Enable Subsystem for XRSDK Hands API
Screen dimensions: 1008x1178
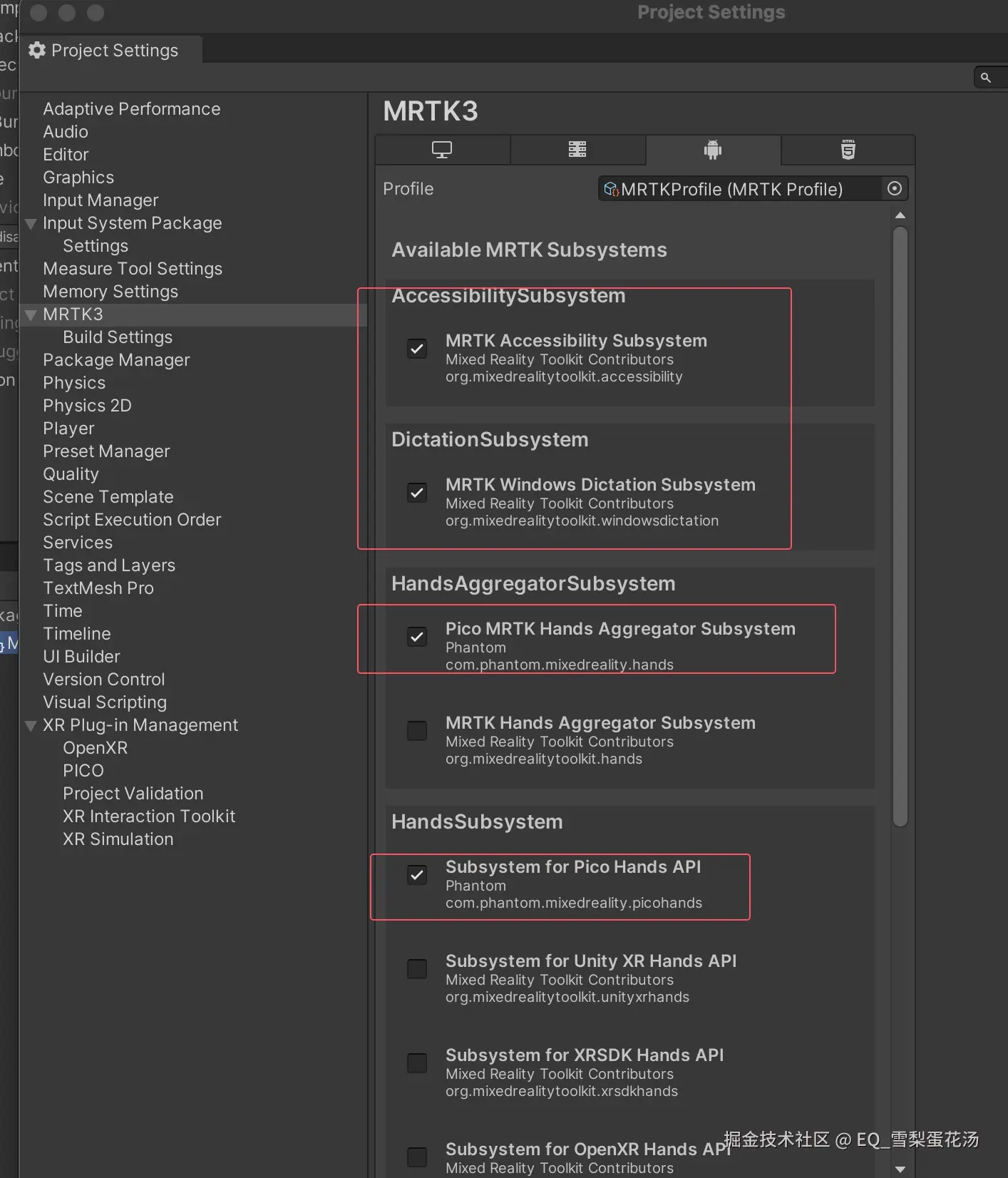(x=417, y=1063)
